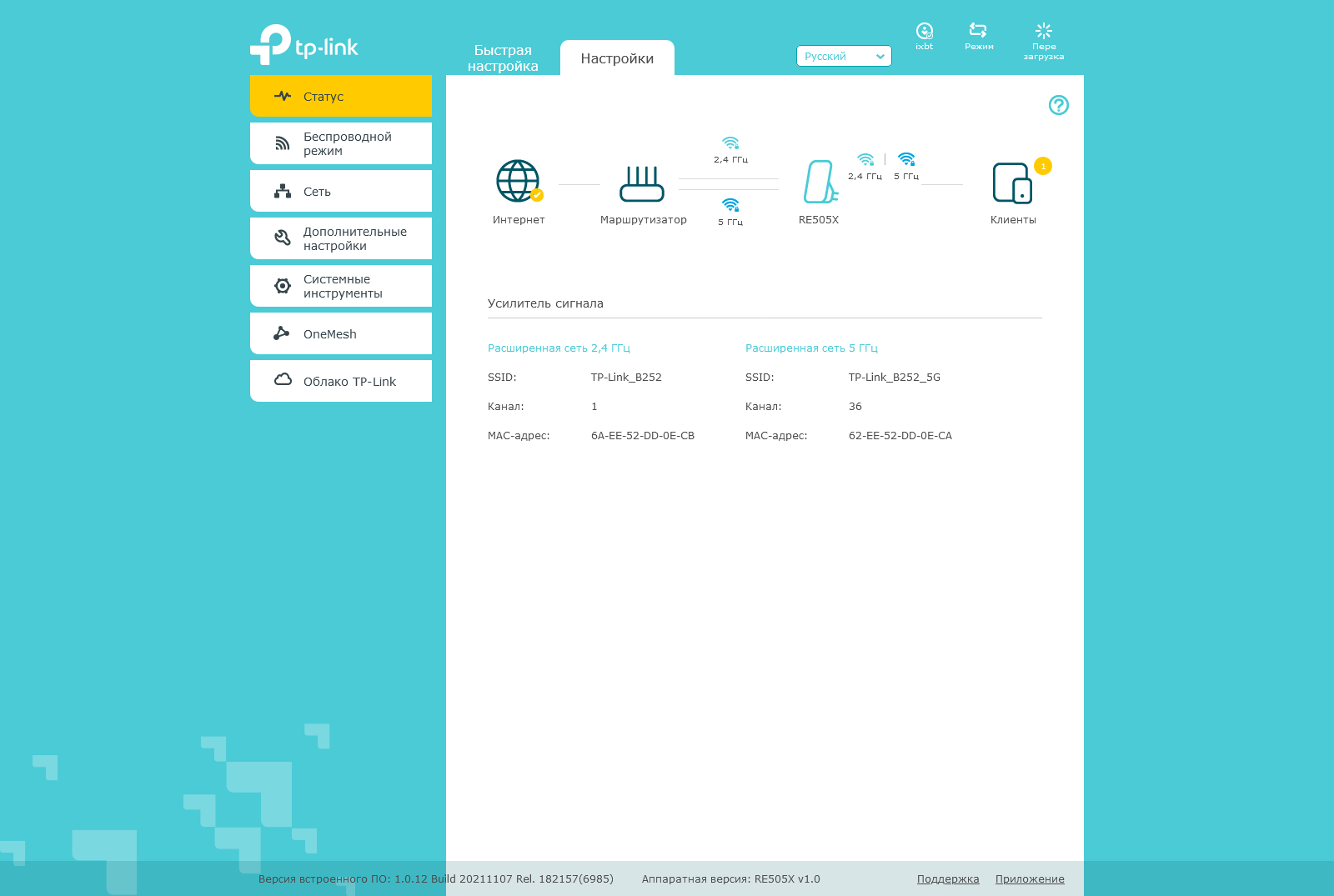Click router 5 ГГц Wi-Fi icon
1334x896 pixels.
pyautogui.click(x=730, y=205)
